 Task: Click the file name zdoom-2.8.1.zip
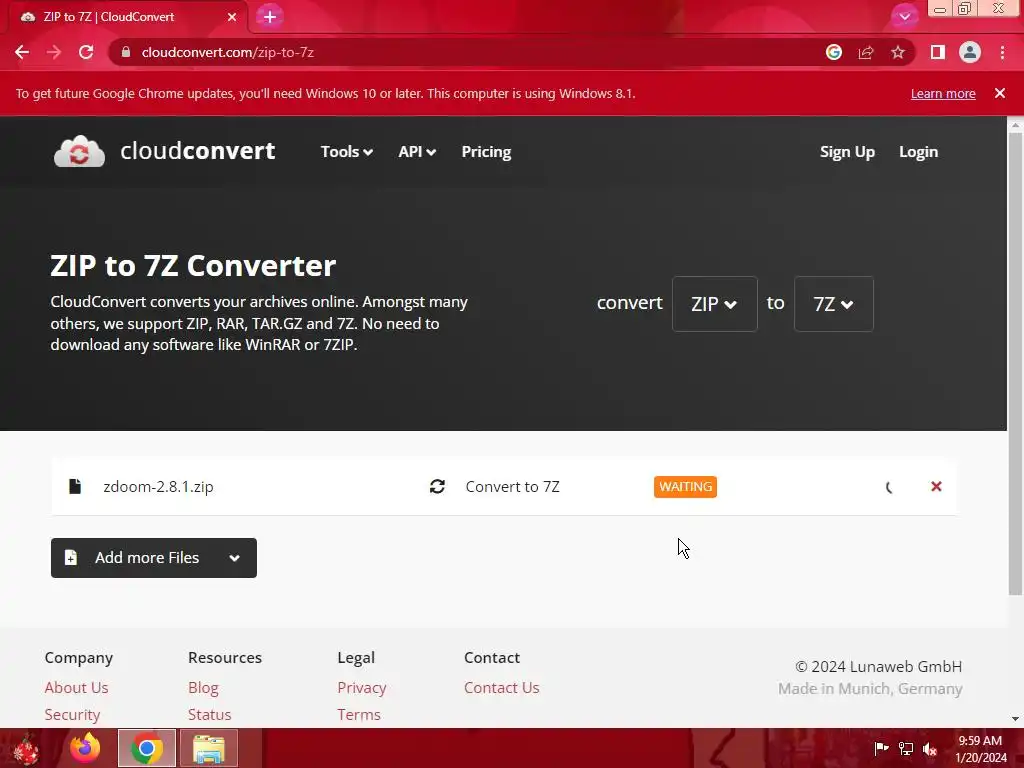click(x=158, y=487)
